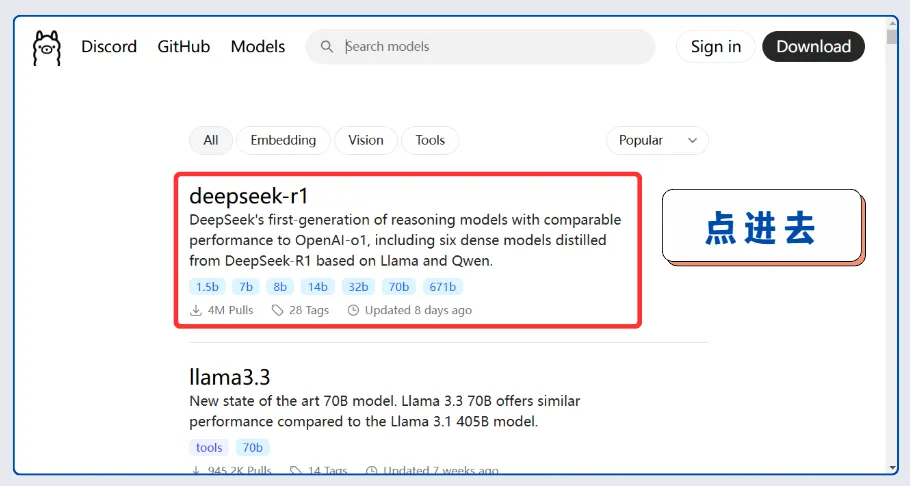Open the deepseek-r1 model title link

249,196
